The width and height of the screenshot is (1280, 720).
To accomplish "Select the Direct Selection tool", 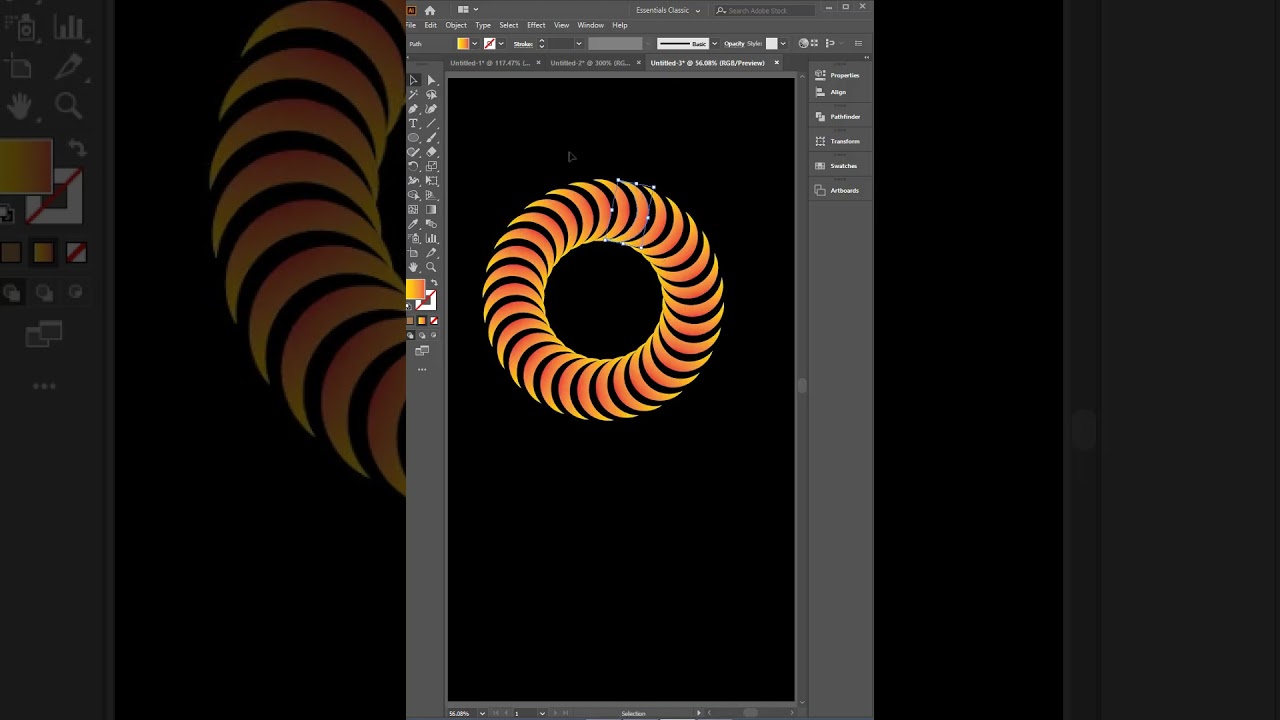I will point(431,80).
